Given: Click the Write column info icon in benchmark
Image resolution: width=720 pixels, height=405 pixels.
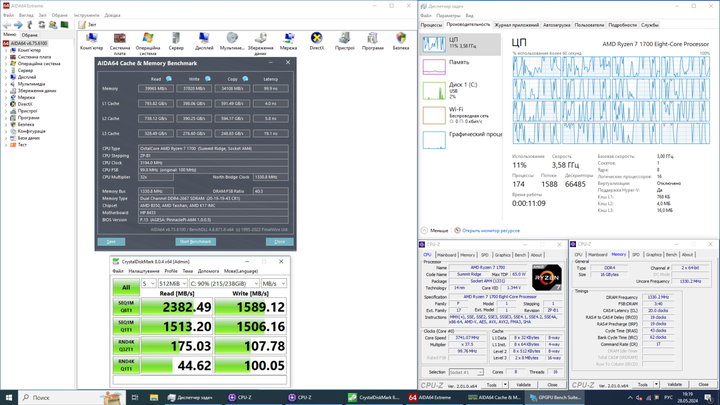Looking at the screenshot, I should [x=208, y=79].
